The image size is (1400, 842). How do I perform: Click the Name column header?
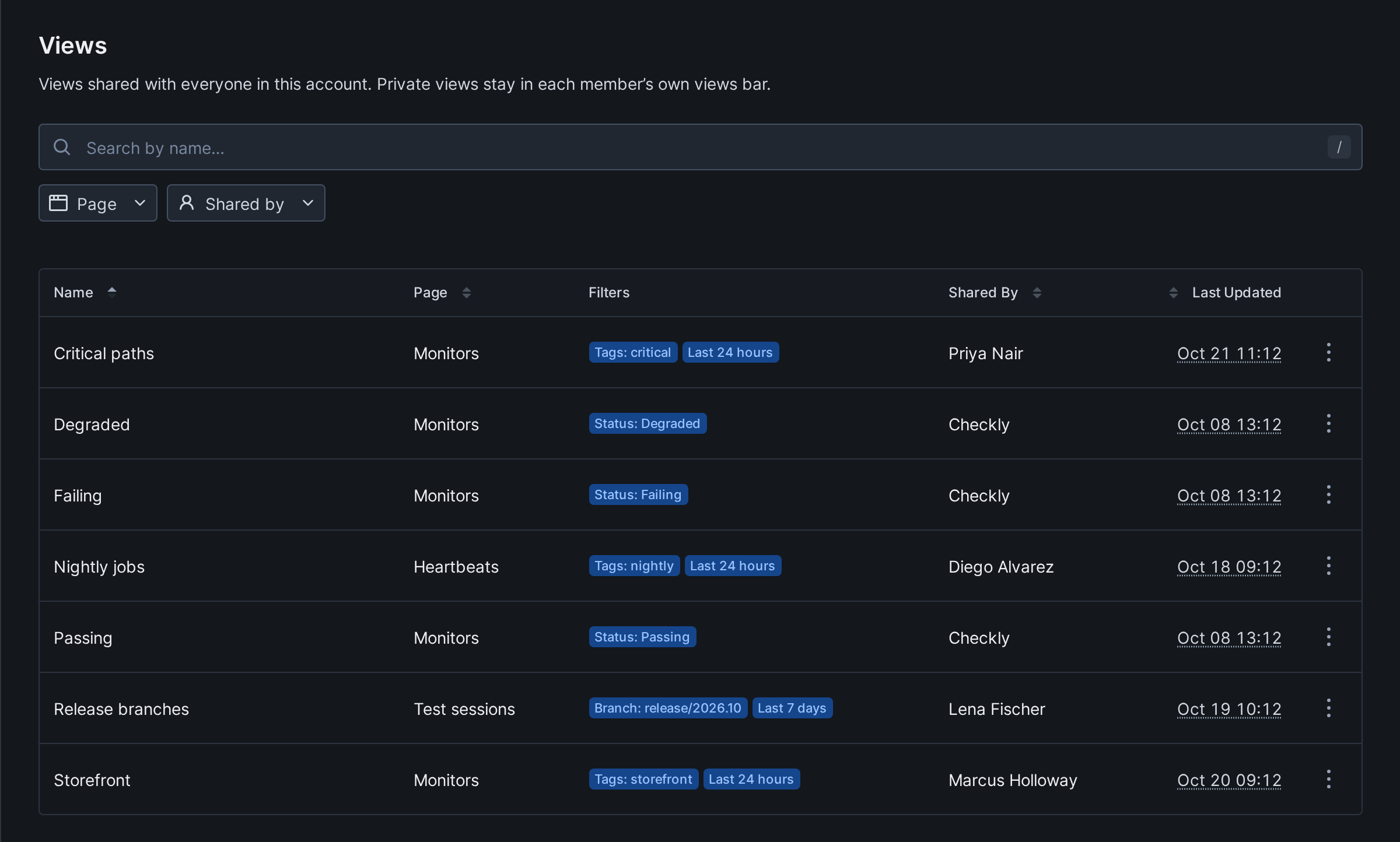tap(73, 292)
